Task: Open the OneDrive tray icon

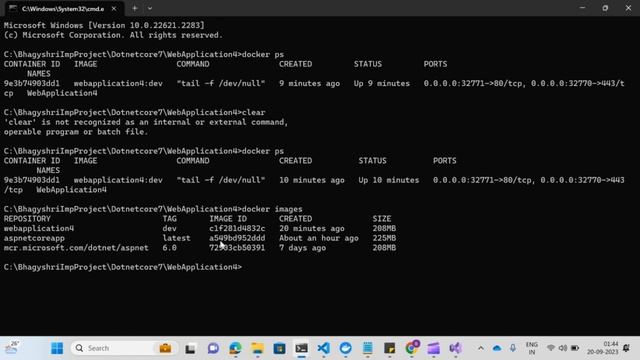Action: pyautogui.click(x=497, y=348)
